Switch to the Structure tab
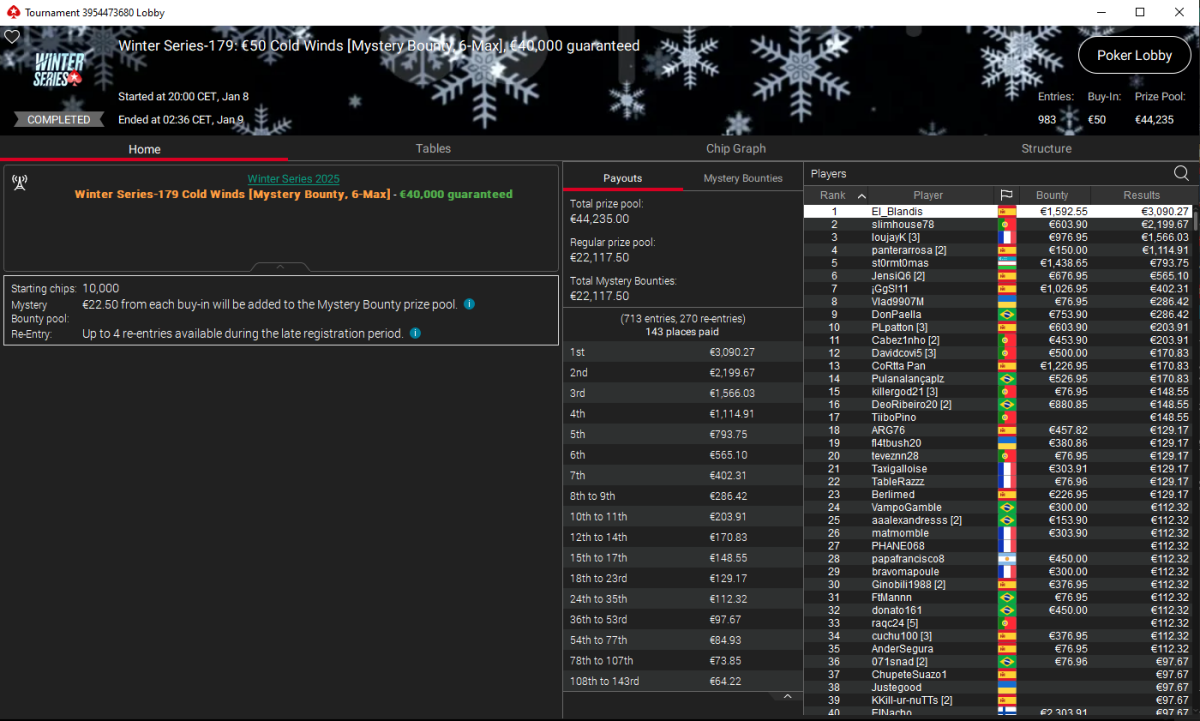 click(1046, 148)
